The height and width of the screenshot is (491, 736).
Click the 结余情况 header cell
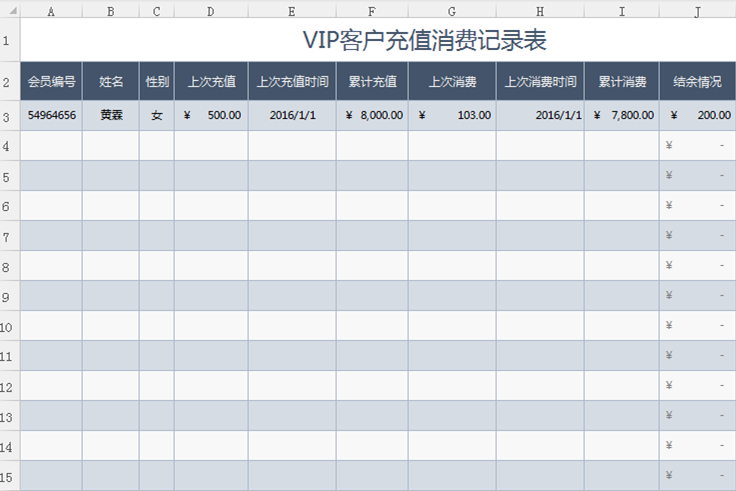[x=697, y=81]
